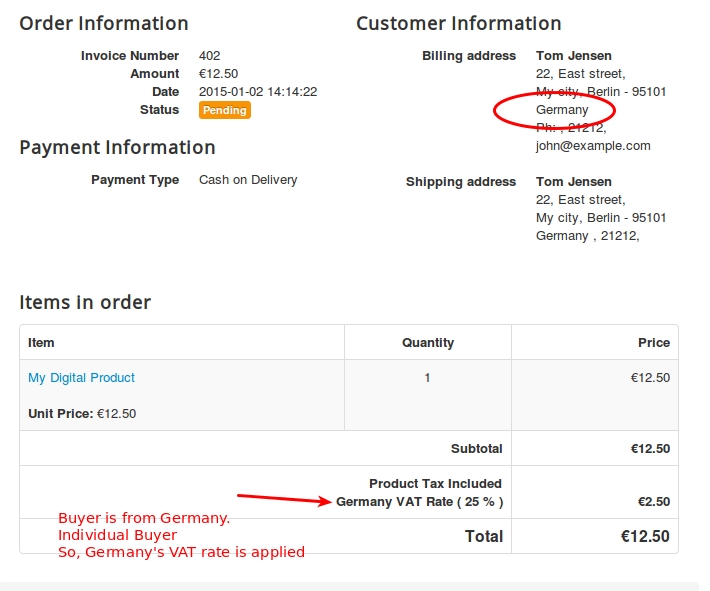Select the invoice number 402
710x591 pixels.
point(210,56)
